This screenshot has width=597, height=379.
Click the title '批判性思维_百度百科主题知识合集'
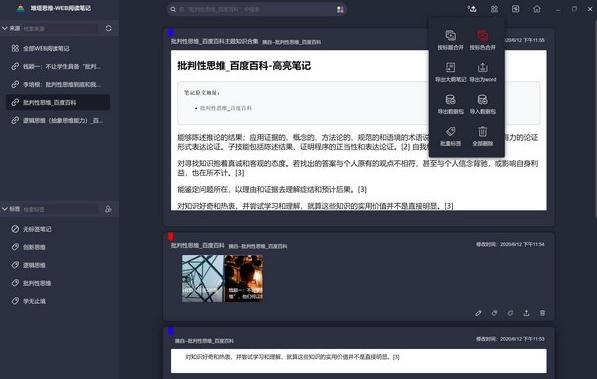(x=215, y=42)
